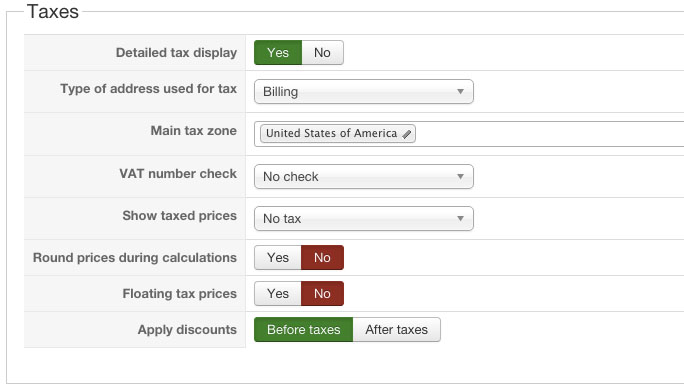Image resolution: width=684 pixels, height=390 pixels.
Task: Enable Floating tax prices with Yes
Action: (x=278, y=294)
